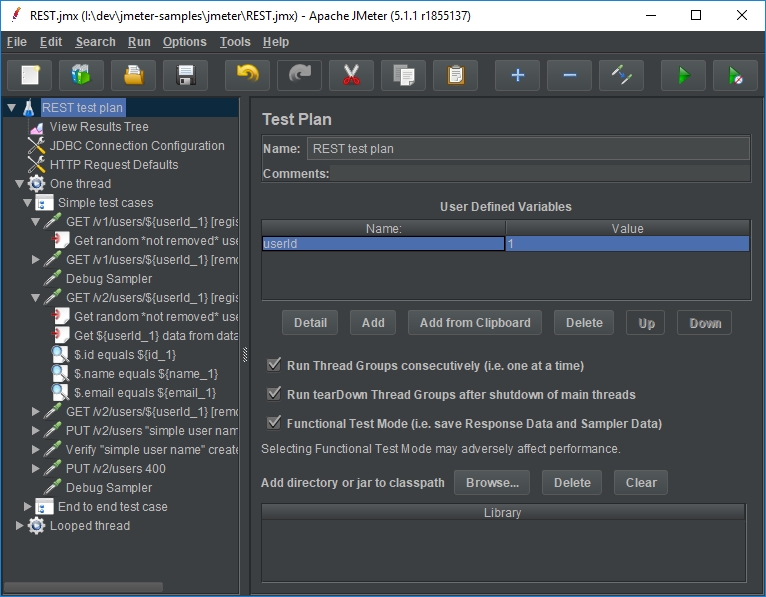Click Add from Clipboard button
This screenshot has width=766, height=597.
(475, 322)
